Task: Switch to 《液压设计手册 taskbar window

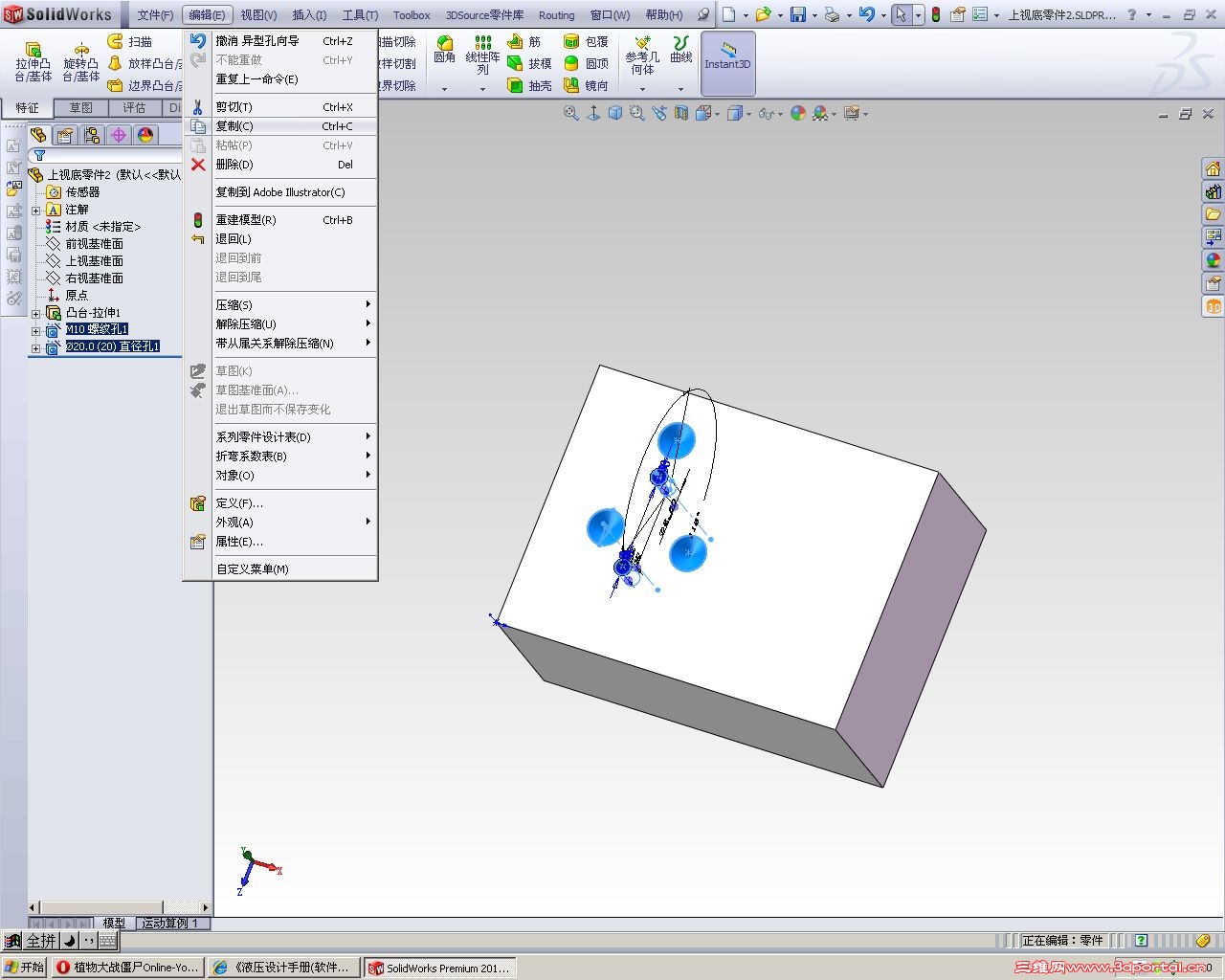Action: pos(284,968)
